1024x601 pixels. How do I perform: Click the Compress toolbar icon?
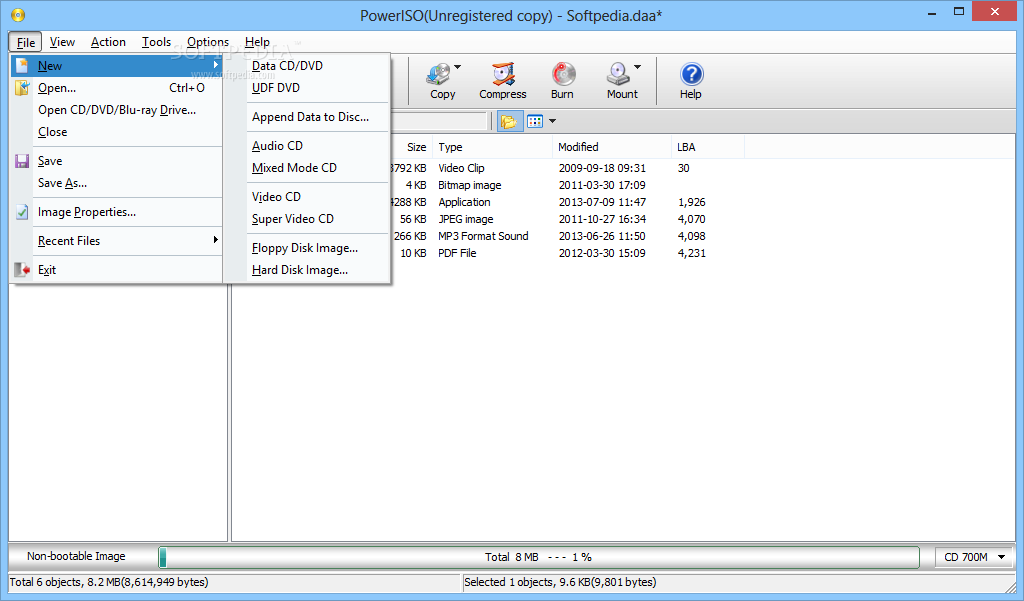pyautogui.click(x=503, y=74)
